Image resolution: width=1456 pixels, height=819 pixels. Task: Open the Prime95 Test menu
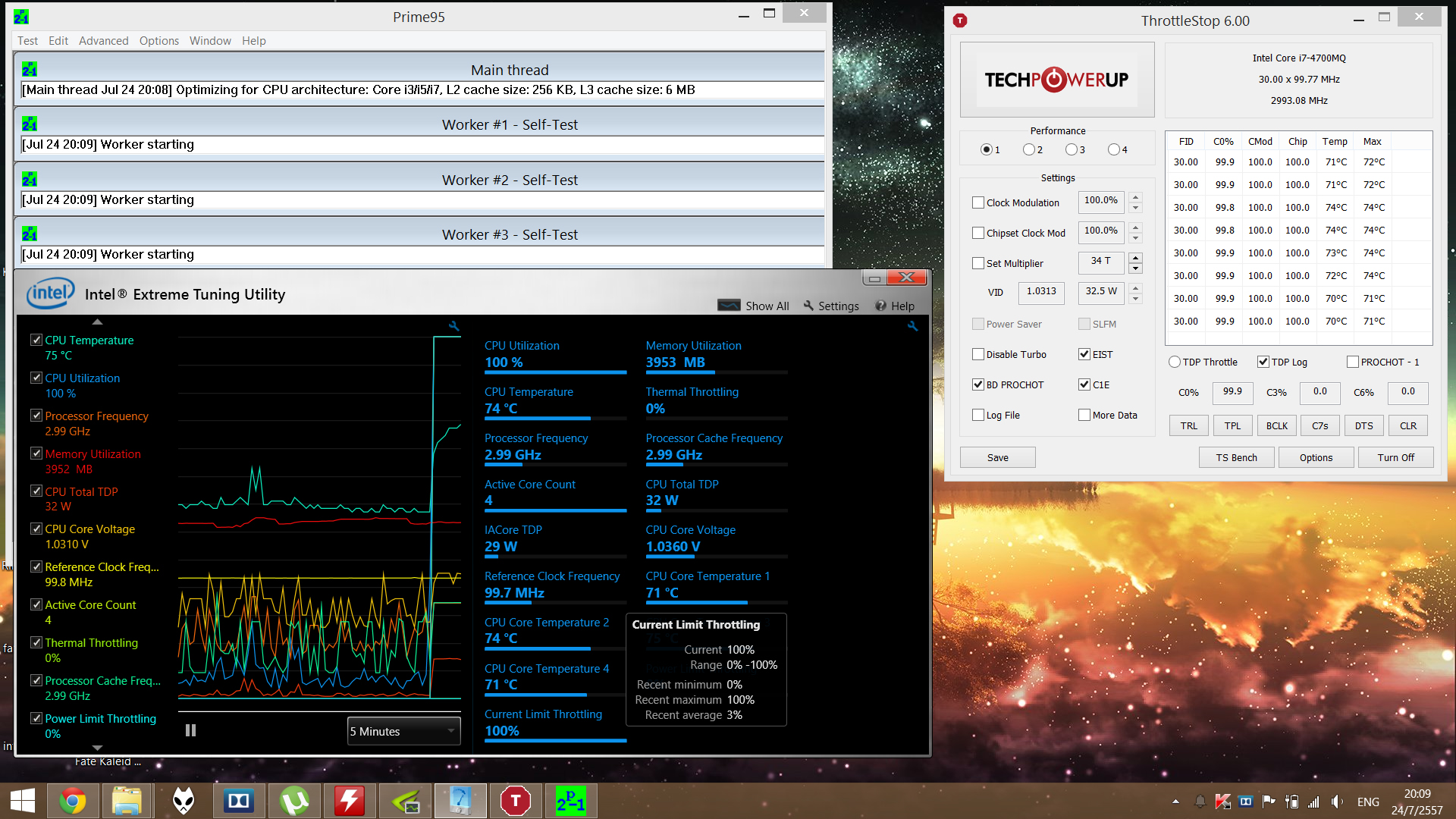point(27,41)
